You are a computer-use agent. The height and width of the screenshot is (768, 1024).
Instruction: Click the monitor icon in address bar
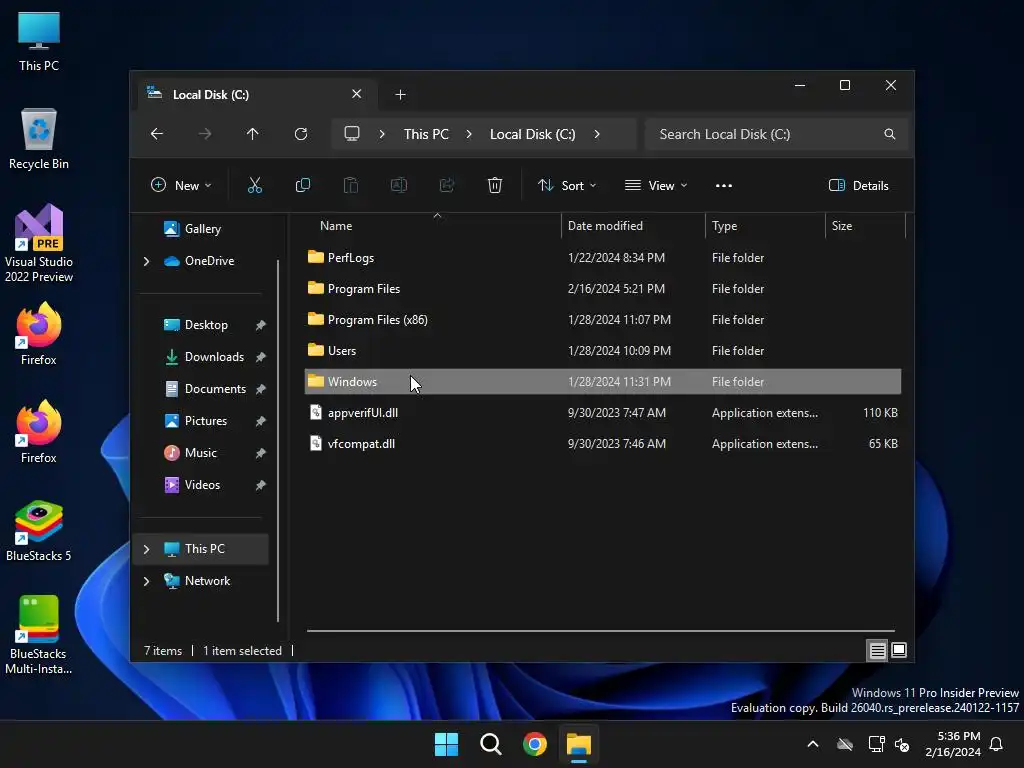352,134
